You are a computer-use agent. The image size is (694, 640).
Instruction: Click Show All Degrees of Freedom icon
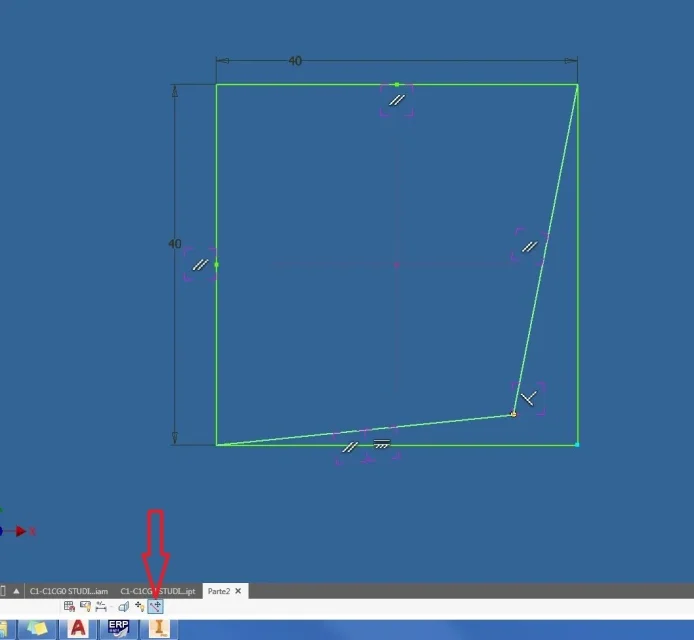pyautogui.click(x=139, y=606)
